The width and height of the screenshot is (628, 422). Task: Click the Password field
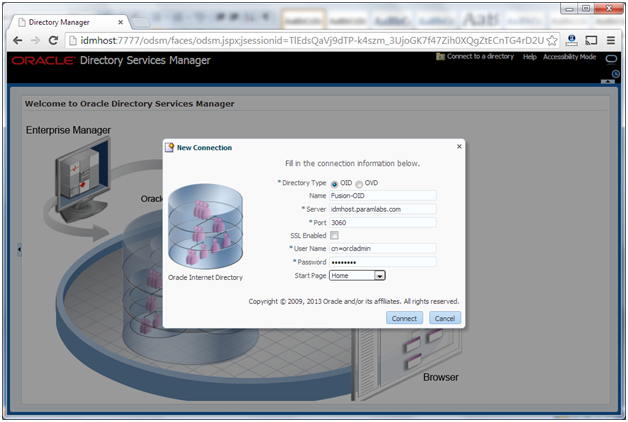382,262
